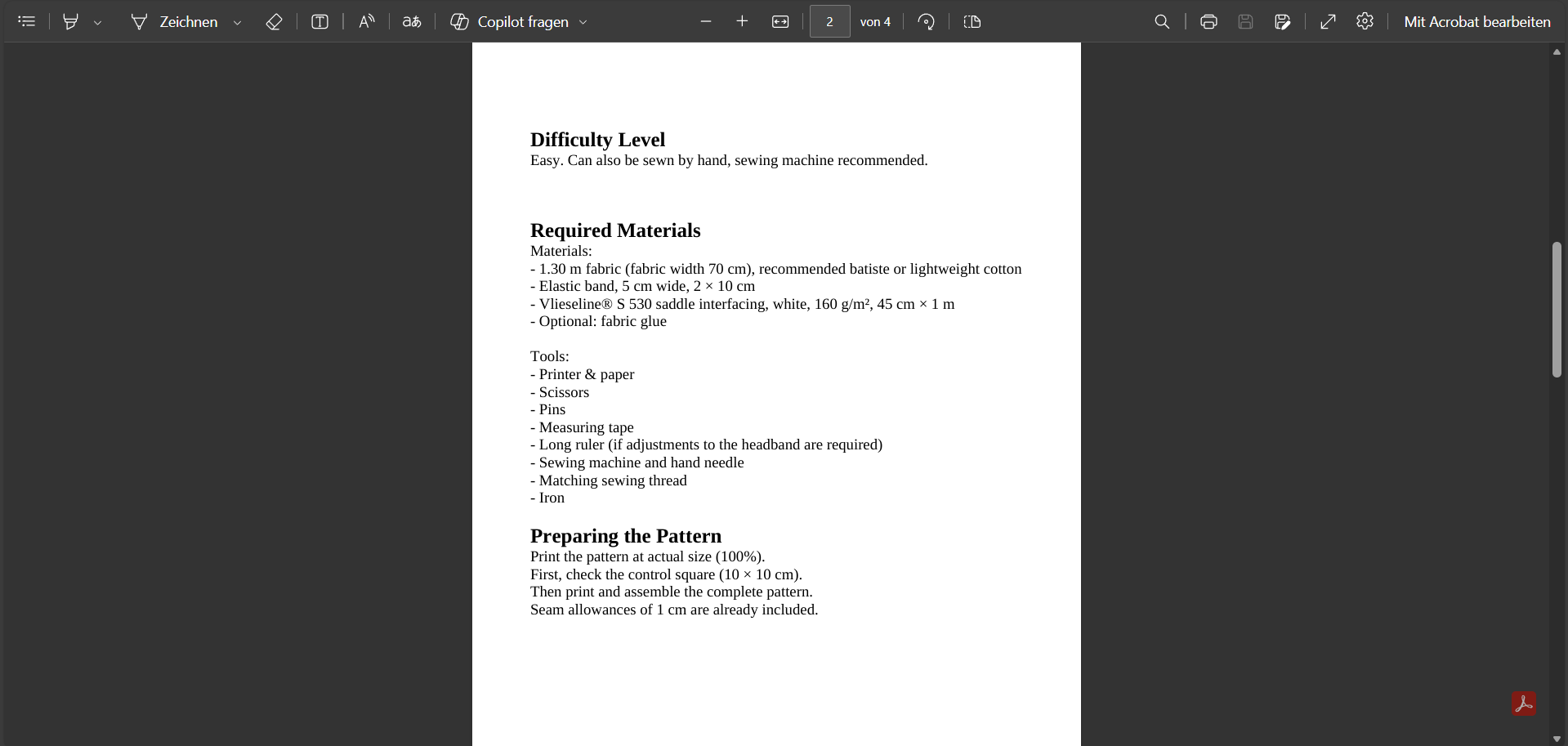Viewport: 1568px width, 746px height.
Task: Click the Copilot fragen button
Action: pos(510,22)
